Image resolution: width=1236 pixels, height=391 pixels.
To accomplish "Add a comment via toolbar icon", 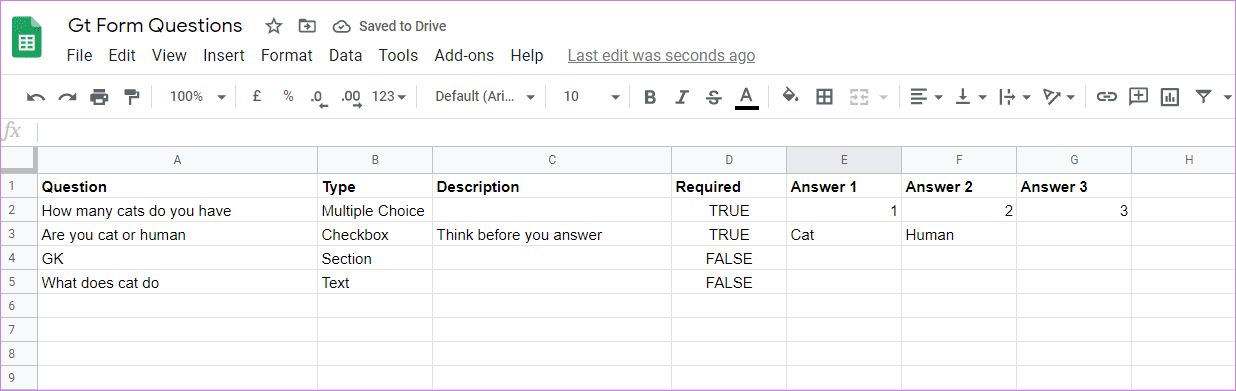I will 1138,97.
